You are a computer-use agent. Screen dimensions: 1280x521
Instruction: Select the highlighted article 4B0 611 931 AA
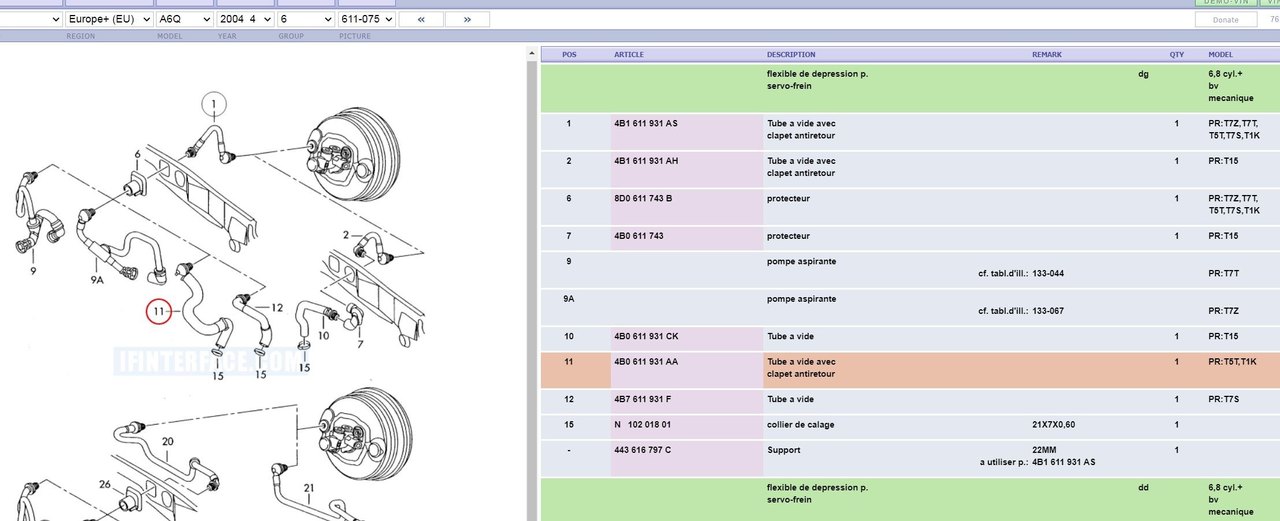point(646,362)
